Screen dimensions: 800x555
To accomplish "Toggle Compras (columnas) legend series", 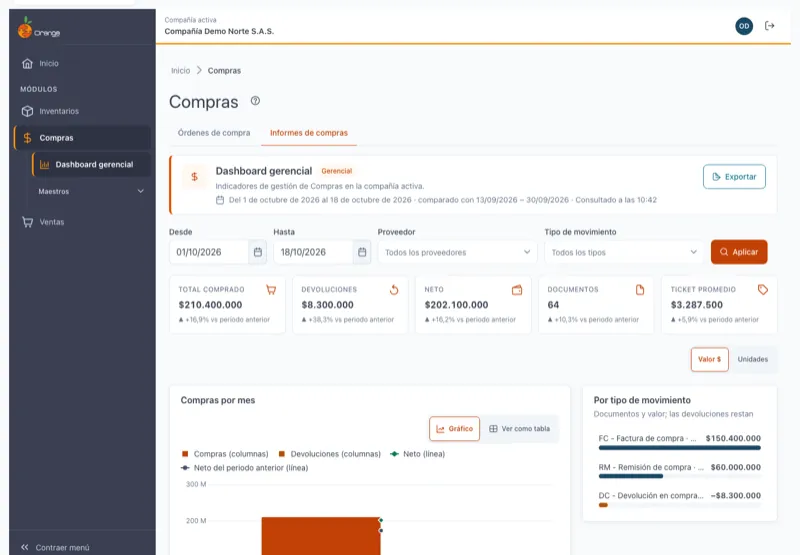I will click(x=225, y=454).
